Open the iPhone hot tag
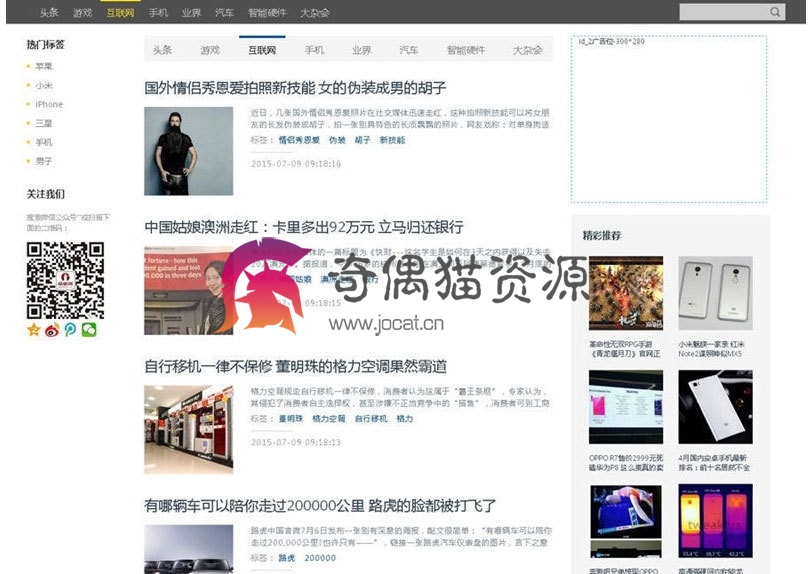Viewport: 812px width, 574px height. (49, 104)
